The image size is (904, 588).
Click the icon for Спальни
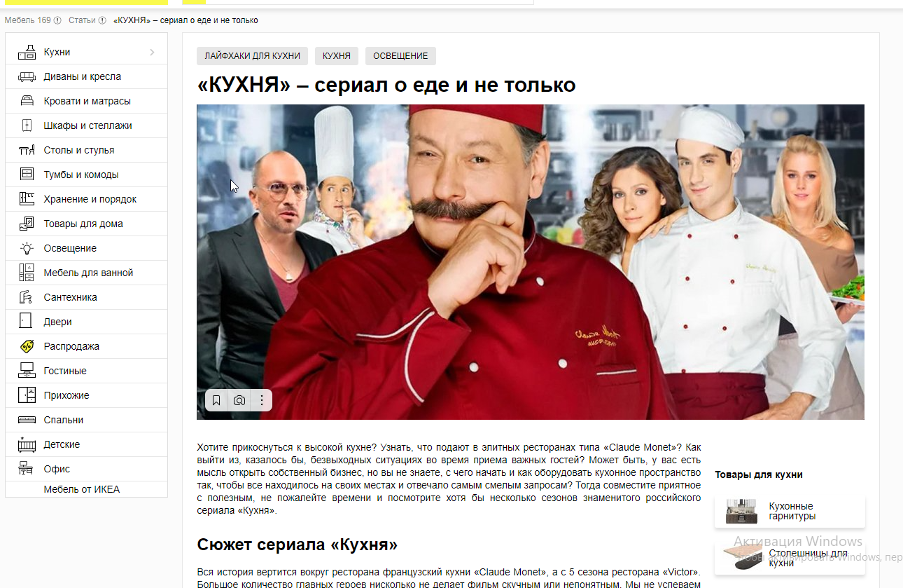point(27,420)
